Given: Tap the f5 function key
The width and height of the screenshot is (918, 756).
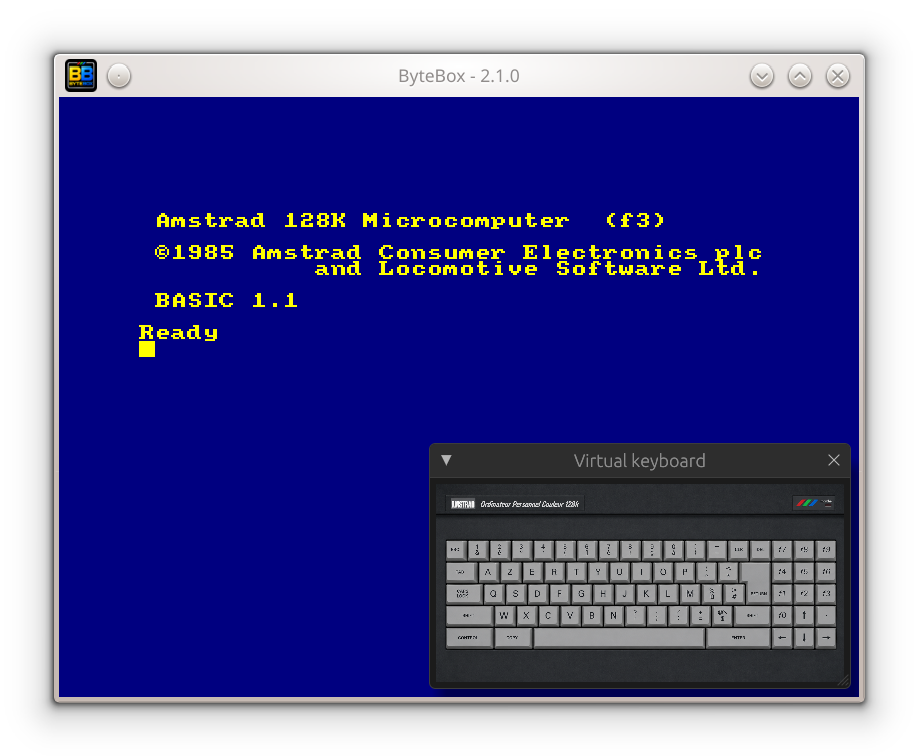Looking at the screenshot, I should pos(804,572).
